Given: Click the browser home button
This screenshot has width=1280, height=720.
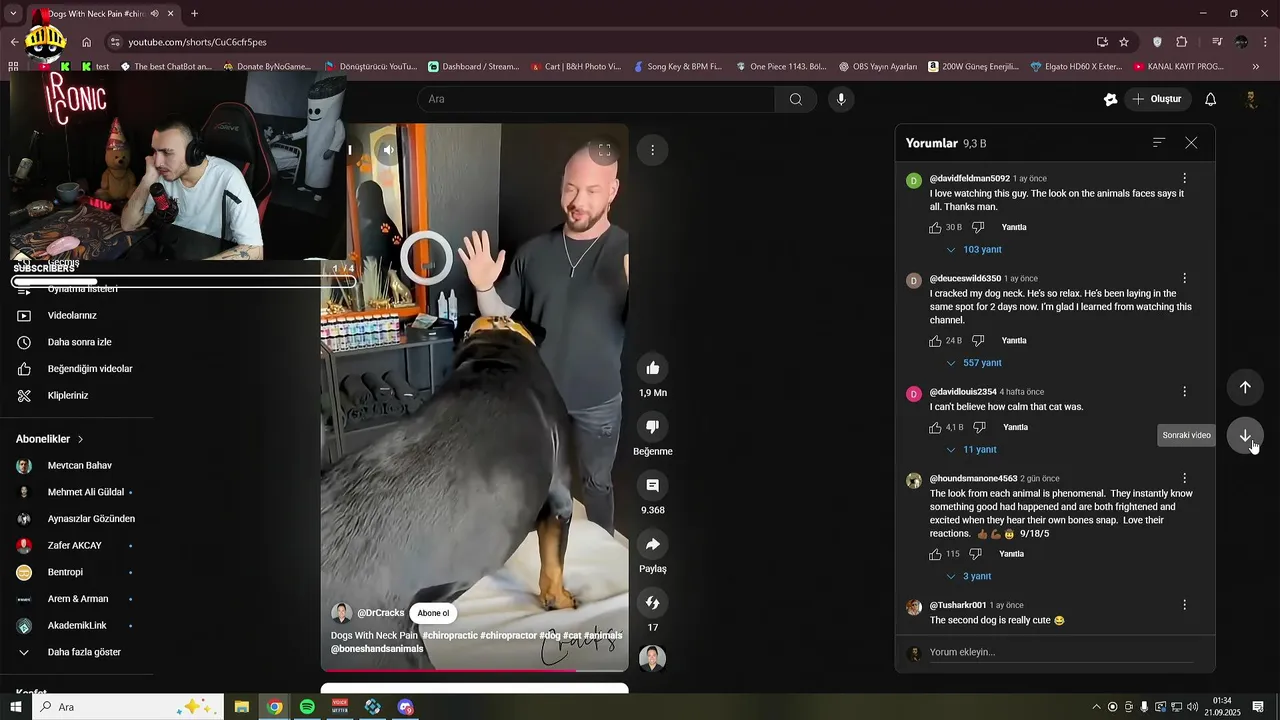Looking at the screenshot, I should [86, 42].
